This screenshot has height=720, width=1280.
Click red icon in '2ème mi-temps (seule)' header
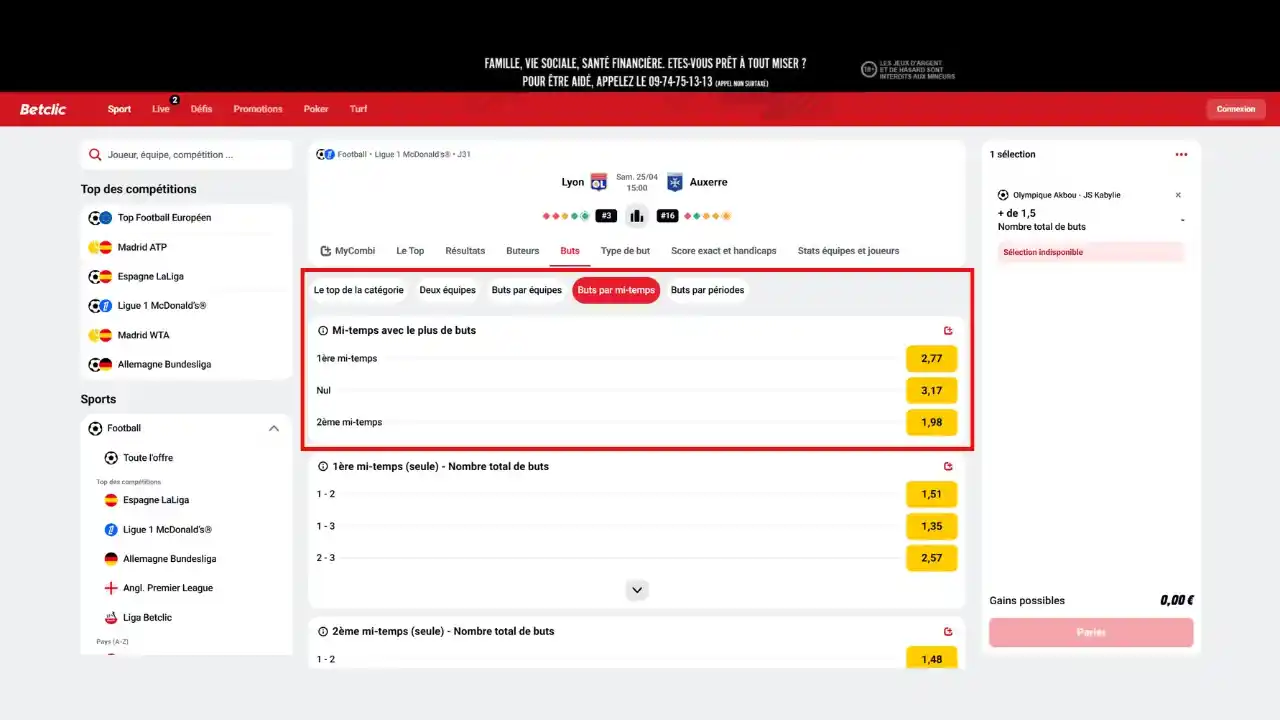[x=948, y=632]
